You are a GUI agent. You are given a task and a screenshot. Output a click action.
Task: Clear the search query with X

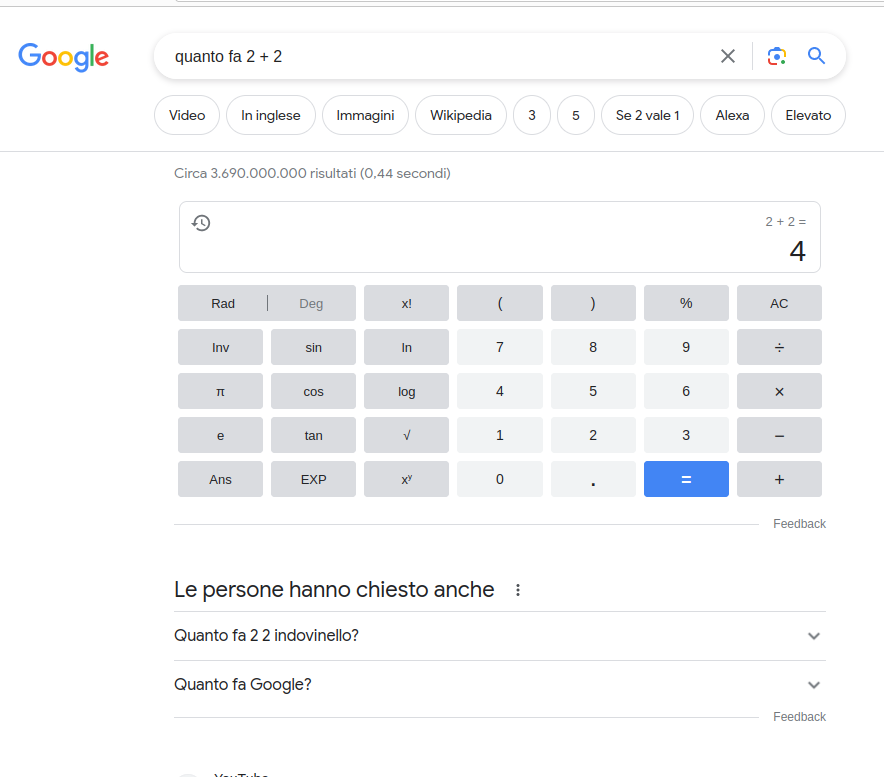point(728,56)
